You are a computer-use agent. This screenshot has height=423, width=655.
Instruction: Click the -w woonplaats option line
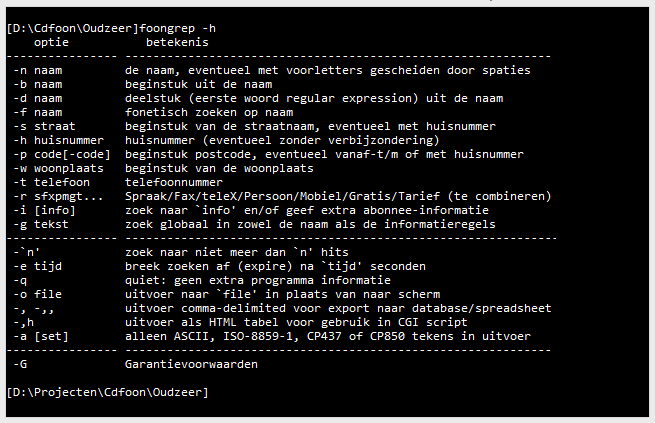(x=163, y=168)
